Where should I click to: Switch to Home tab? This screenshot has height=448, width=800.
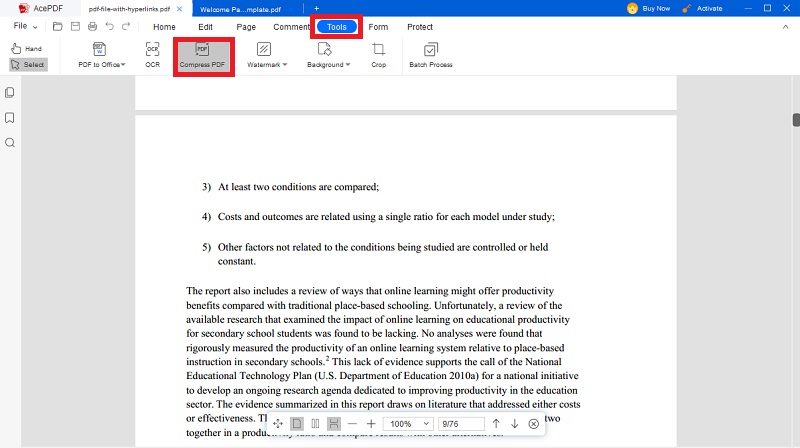164,27
